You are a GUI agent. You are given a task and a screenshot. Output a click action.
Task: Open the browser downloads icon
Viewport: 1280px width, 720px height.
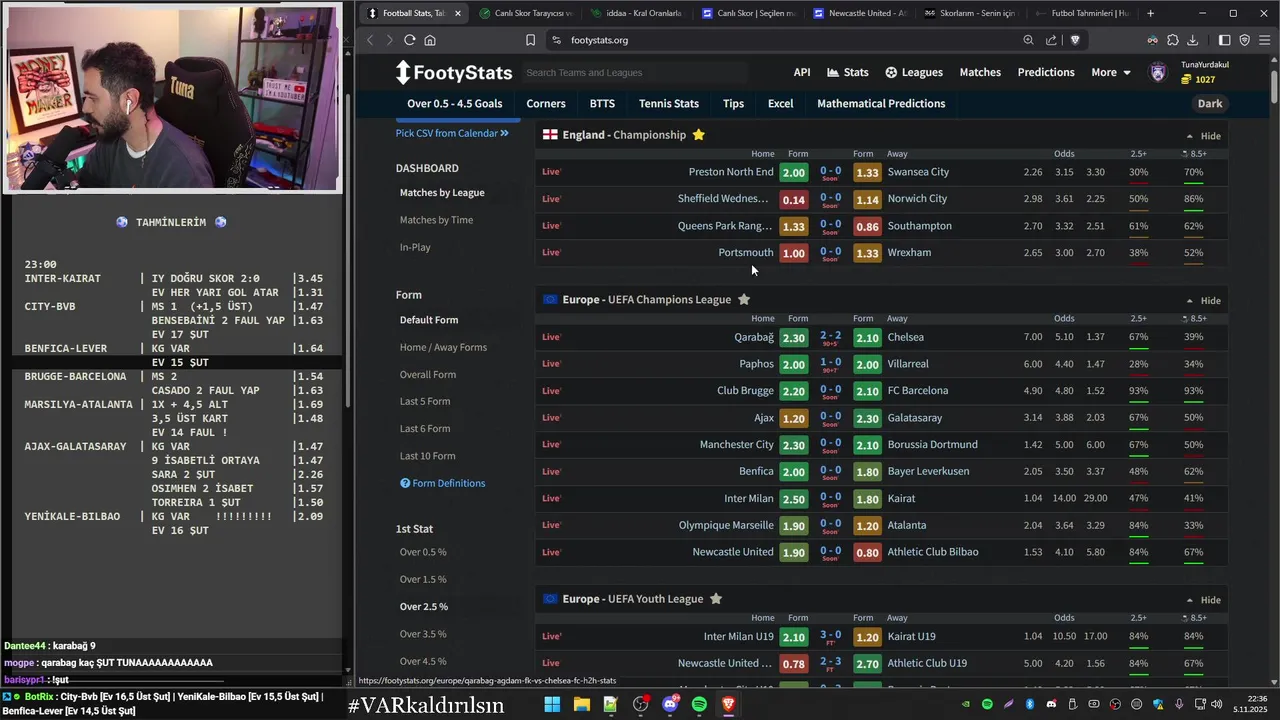click(x=1193, y=40)
